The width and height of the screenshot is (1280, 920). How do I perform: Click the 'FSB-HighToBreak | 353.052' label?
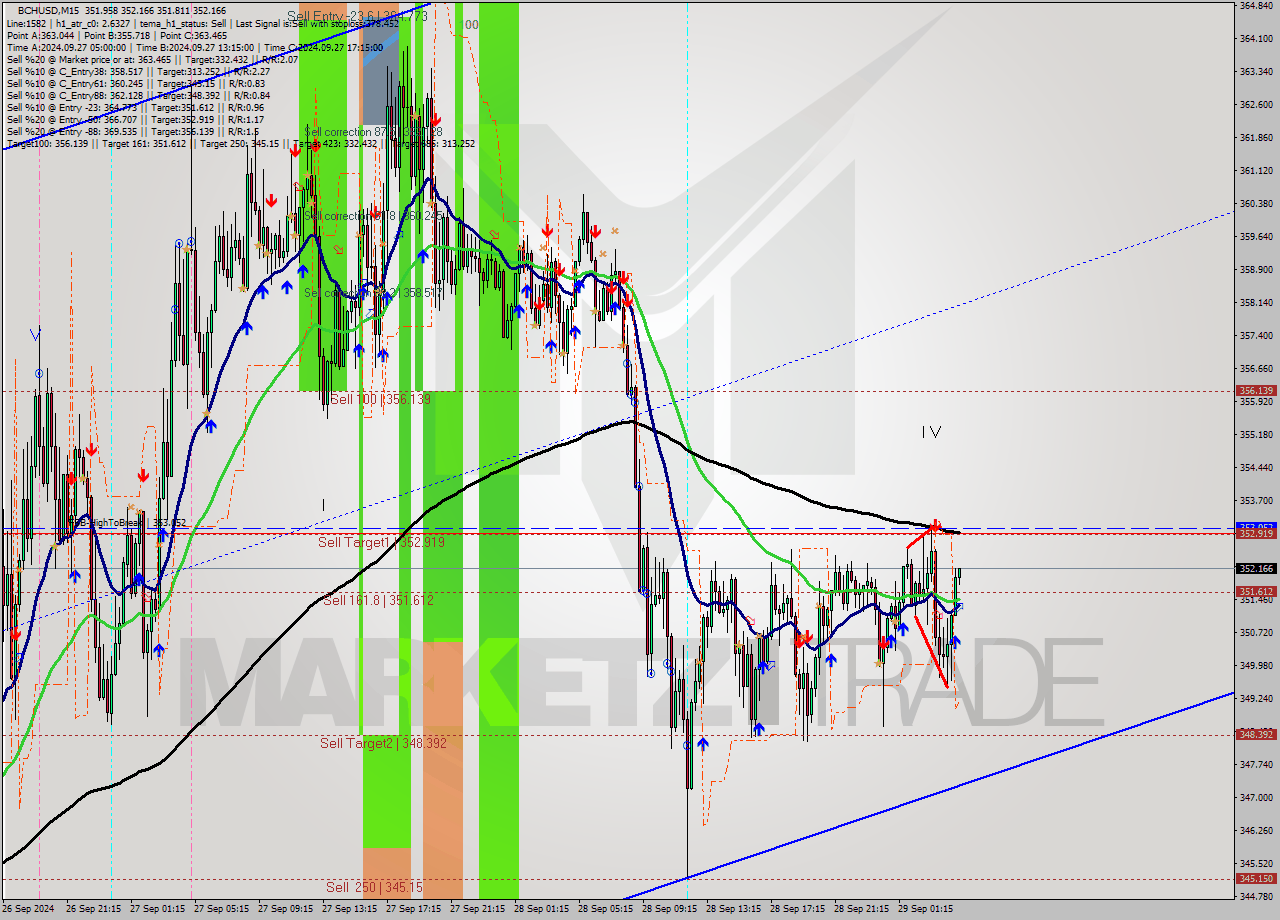pos(128,522)
